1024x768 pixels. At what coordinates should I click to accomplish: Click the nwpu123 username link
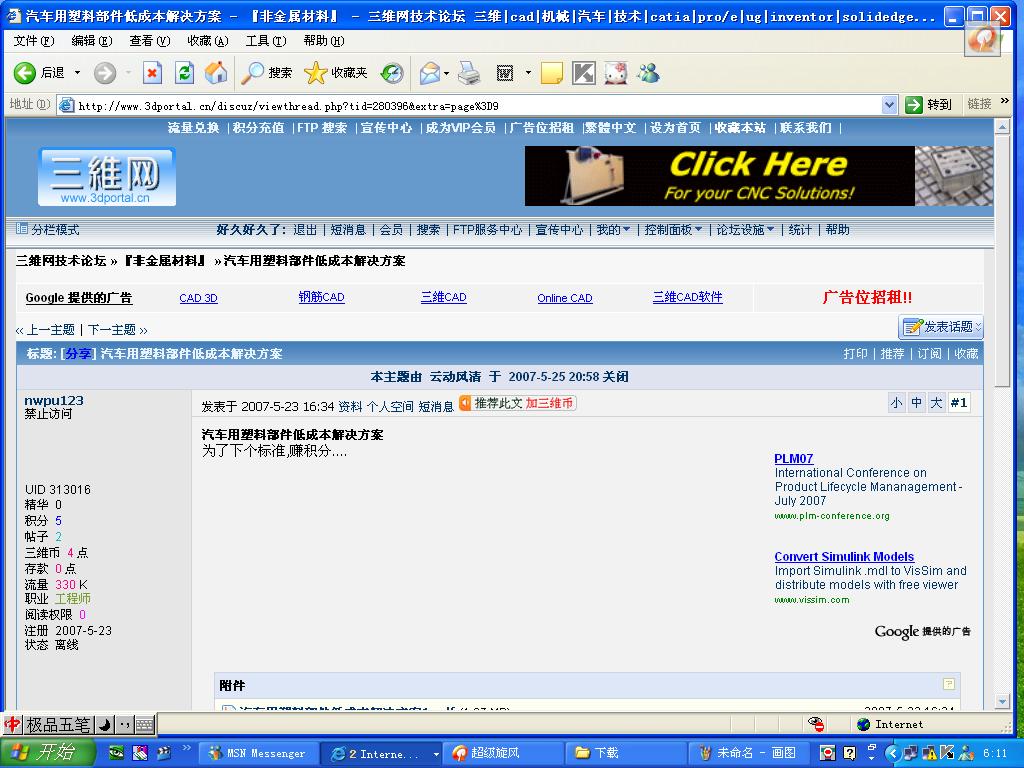click(x=54, y=400)
